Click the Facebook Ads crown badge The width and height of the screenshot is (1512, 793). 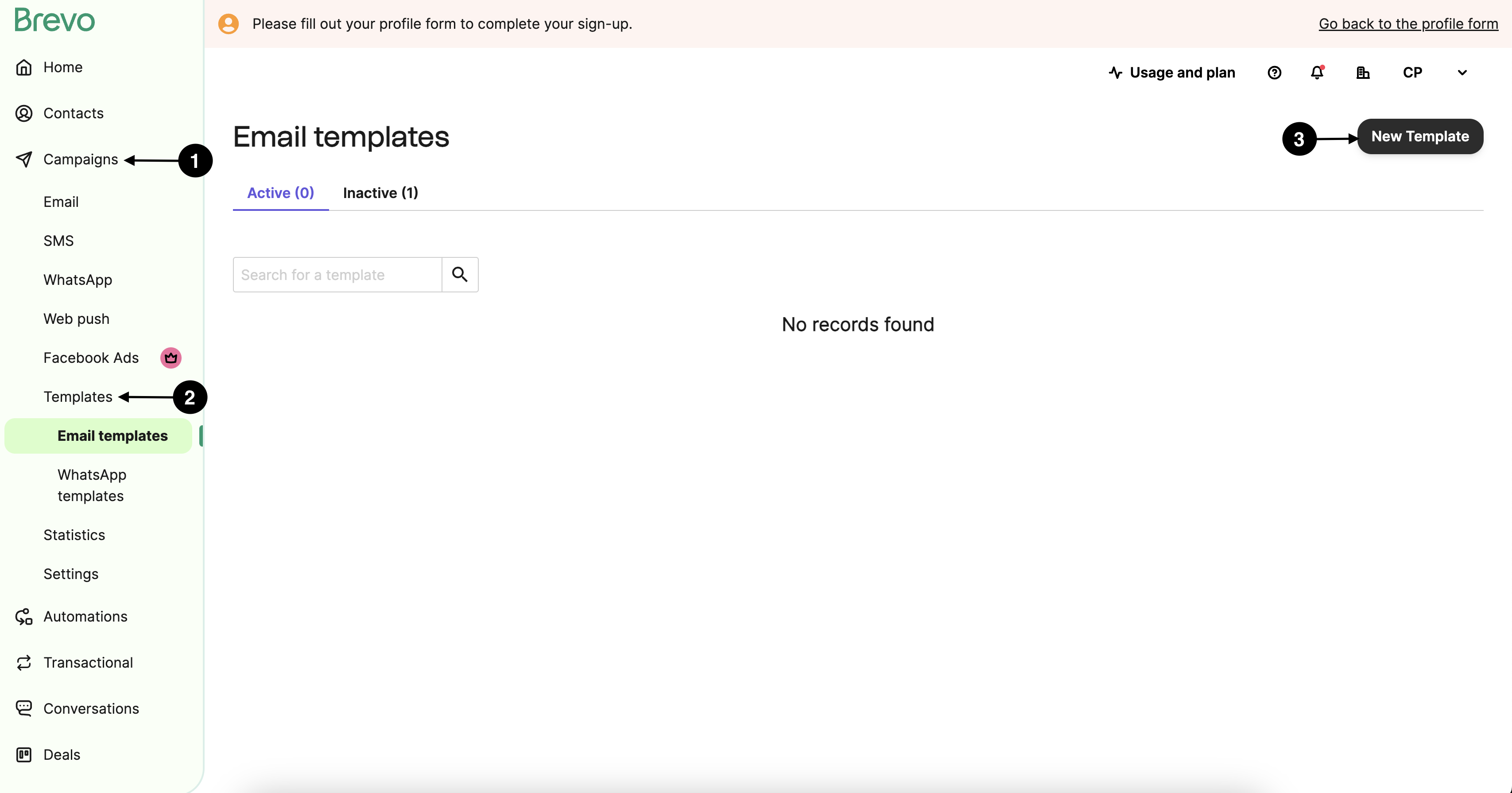(x=171, y=358)
